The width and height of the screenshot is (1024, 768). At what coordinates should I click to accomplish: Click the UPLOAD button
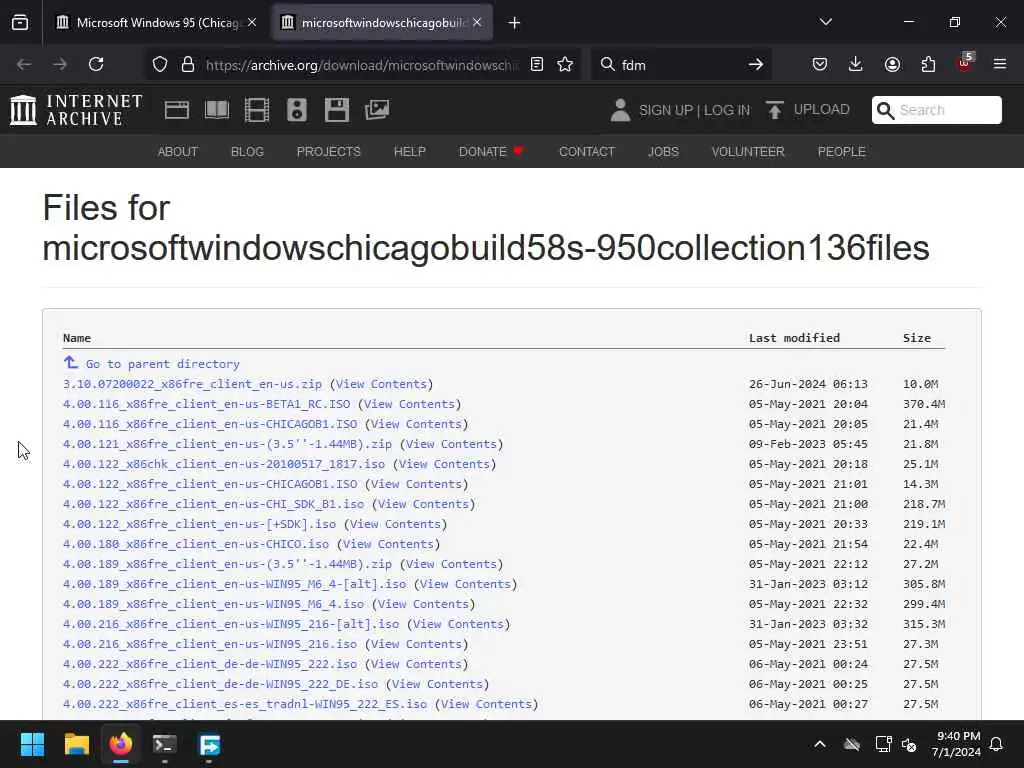(808, 110)
